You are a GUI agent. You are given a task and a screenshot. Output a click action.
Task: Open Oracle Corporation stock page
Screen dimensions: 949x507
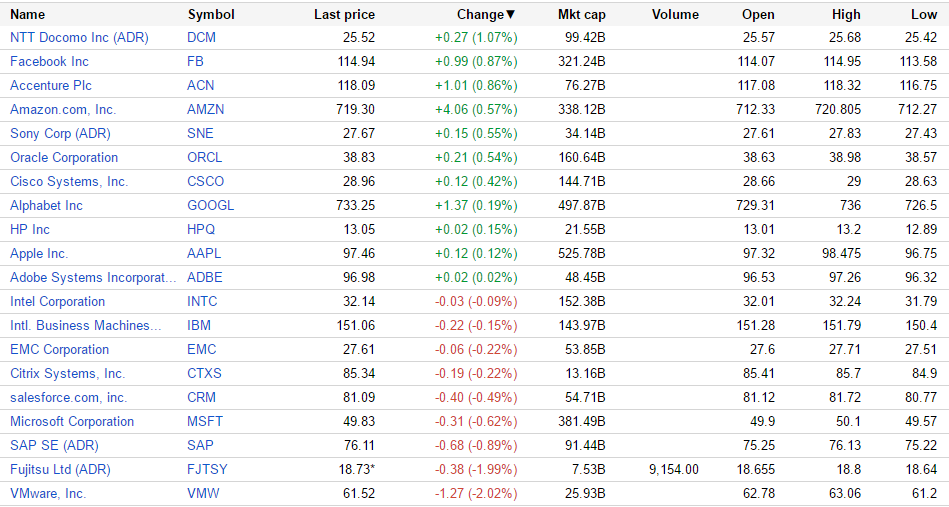[x=64, y=157]
